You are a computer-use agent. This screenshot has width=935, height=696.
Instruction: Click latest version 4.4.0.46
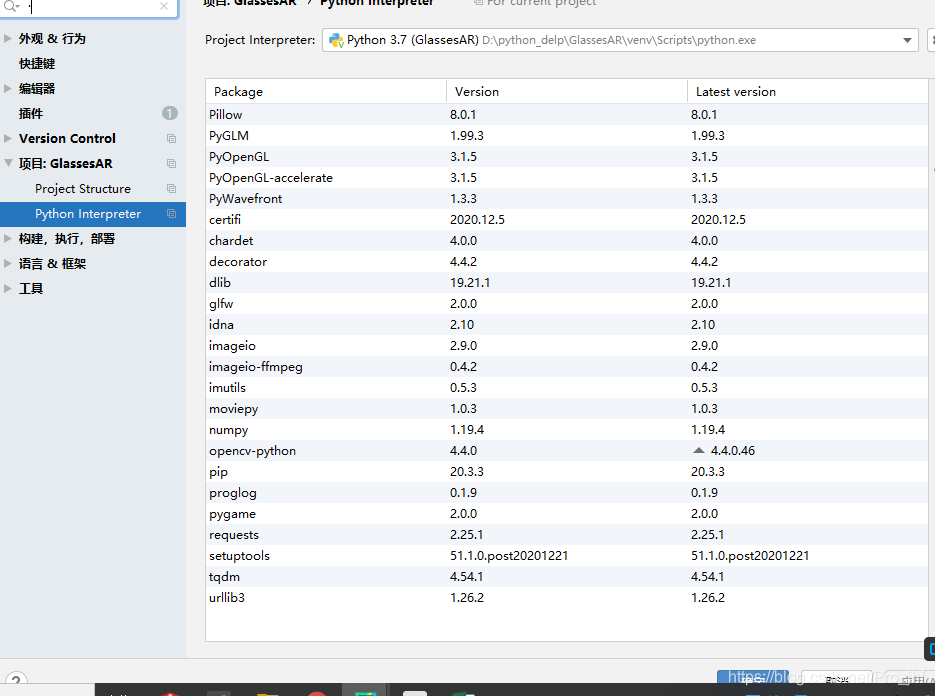pyautogui.click(x=733, y=450)
